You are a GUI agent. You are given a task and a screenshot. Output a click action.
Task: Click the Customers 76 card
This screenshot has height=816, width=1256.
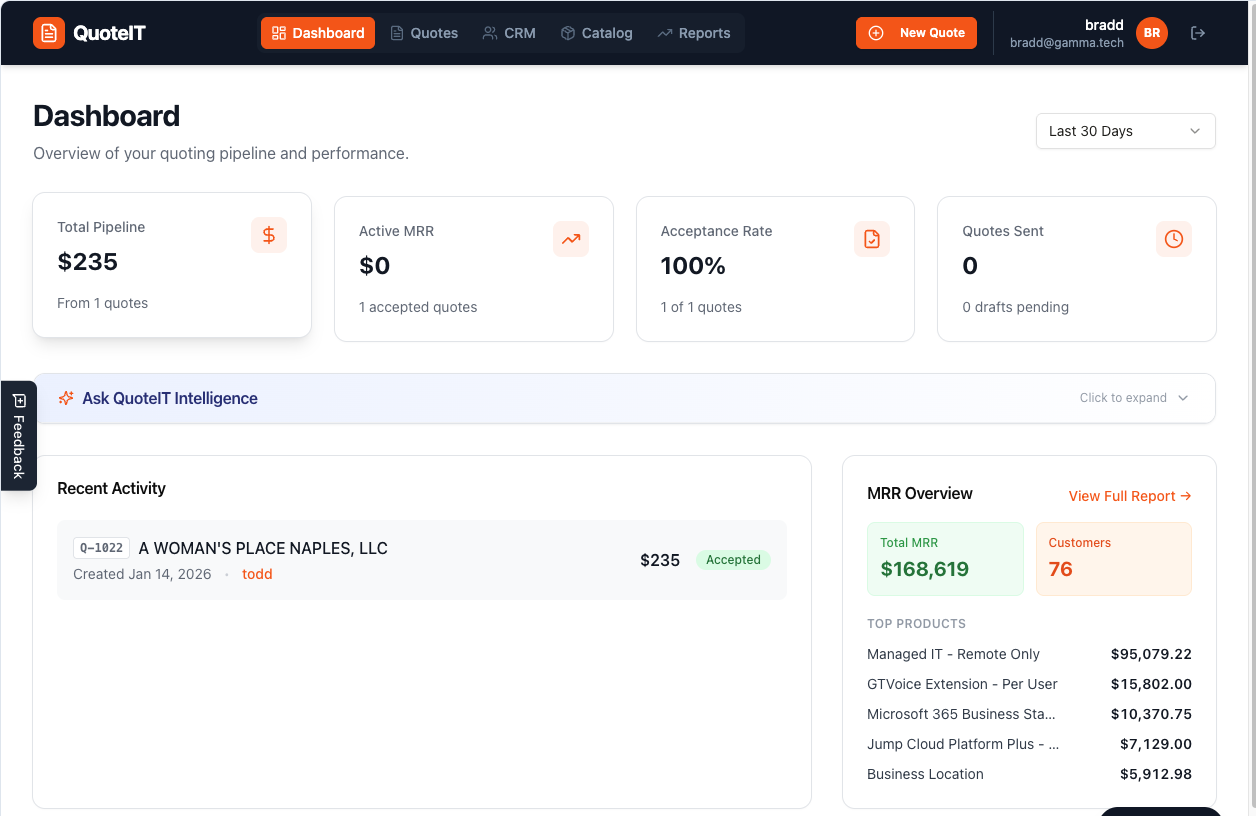pos(1113,559)
